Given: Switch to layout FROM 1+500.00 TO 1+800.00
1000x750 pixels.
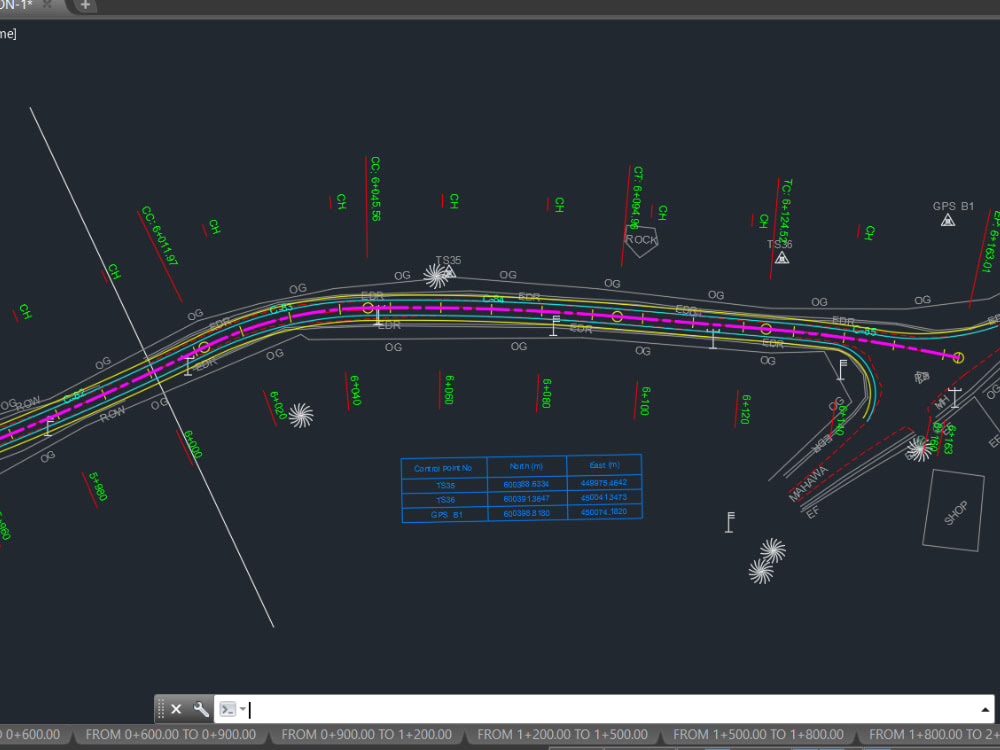Looking at the screenshot, I should coord(757,733).
